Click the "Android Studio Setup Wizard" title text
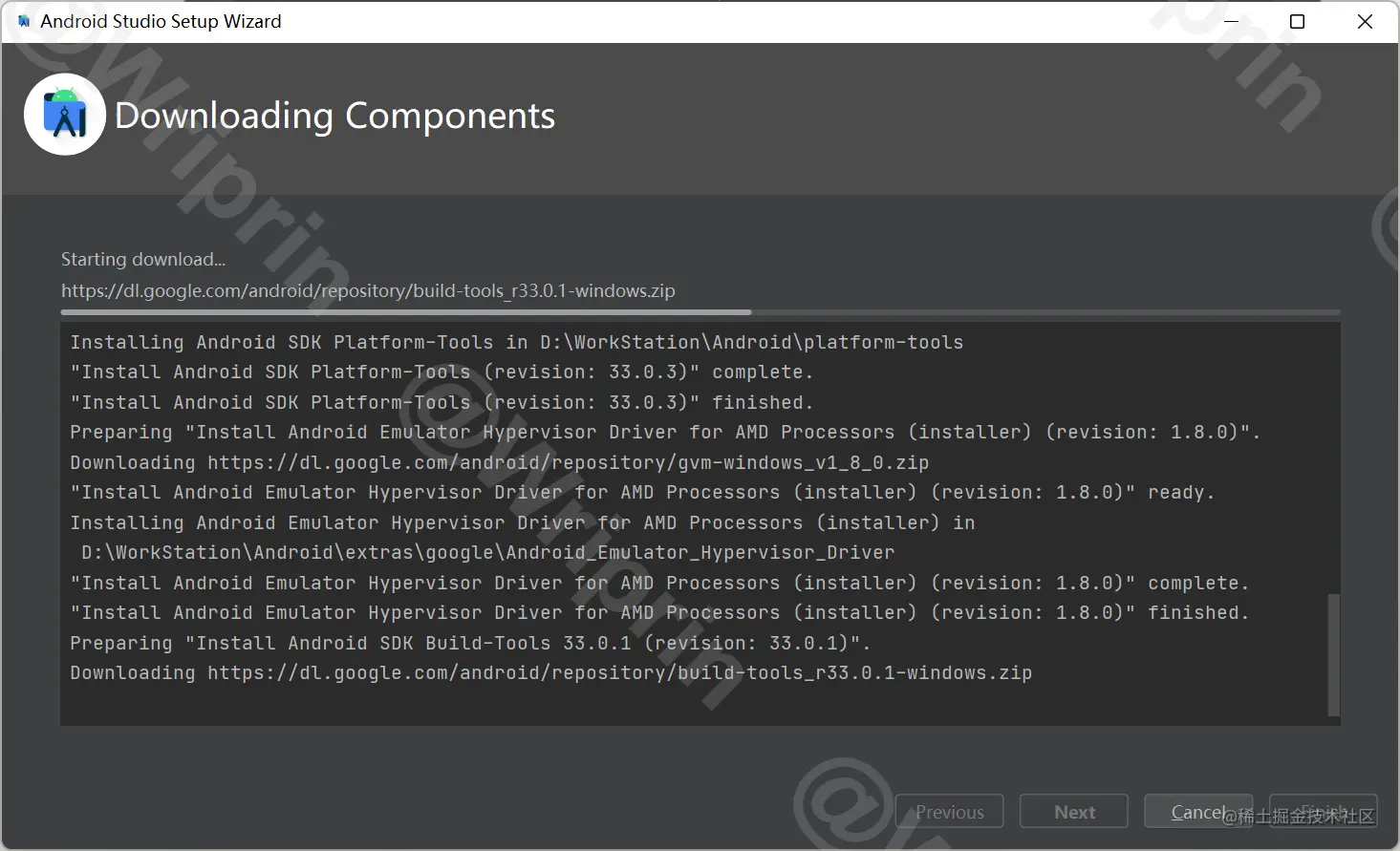Image resolution: width=1400 pixels, height=851 pixels. click(x=161, y=21)
